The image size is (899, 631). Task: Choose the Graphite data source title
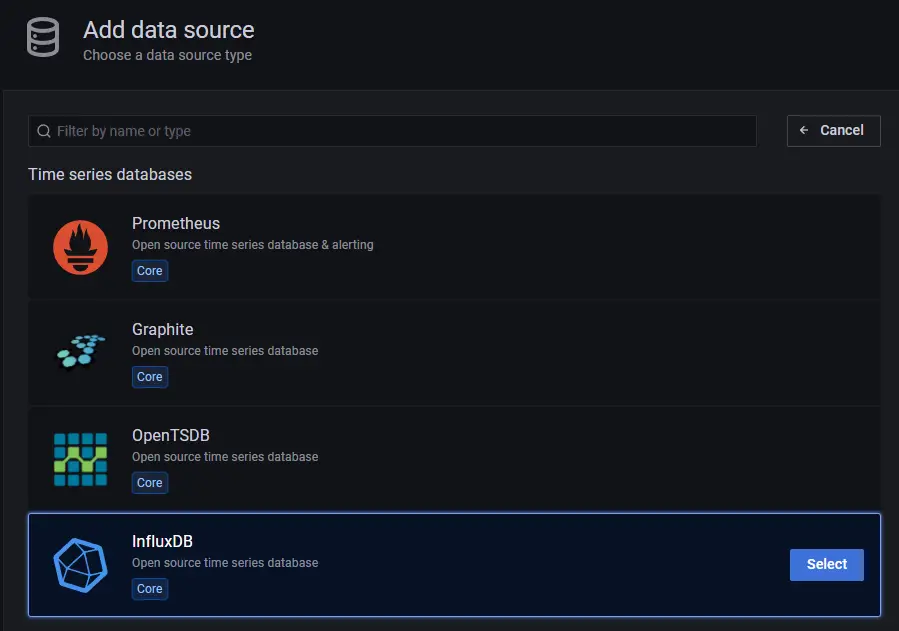point(162,329)
